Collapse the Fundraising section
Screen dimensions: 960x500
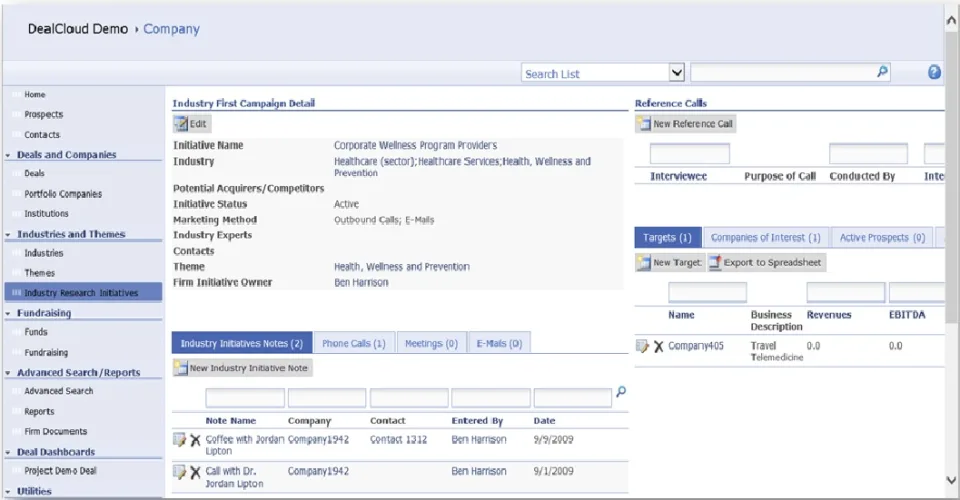8,313
